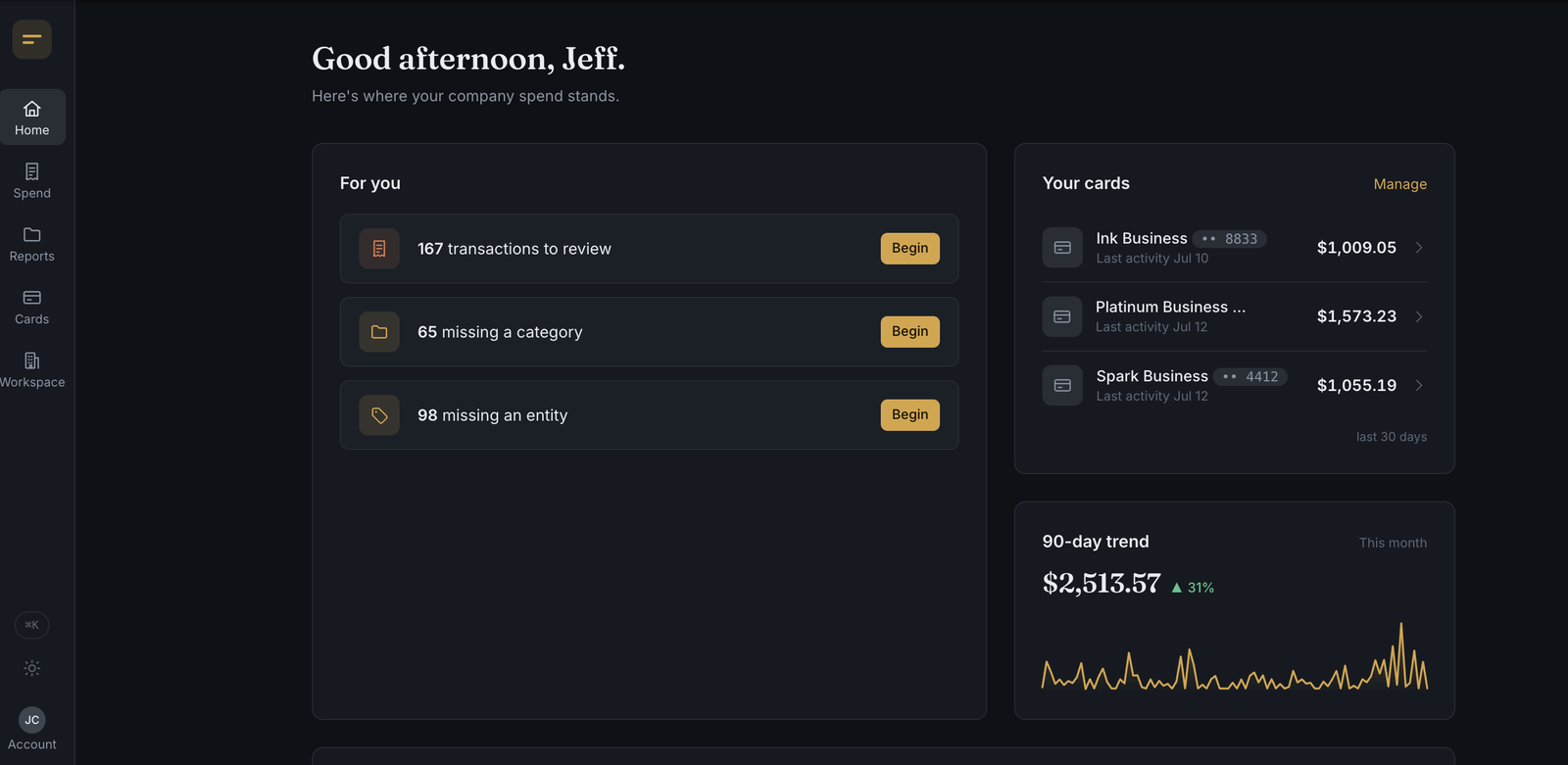Select '98 missing an entity' text
This screenshot has width=1568, height=765.
tap(492, 415)
